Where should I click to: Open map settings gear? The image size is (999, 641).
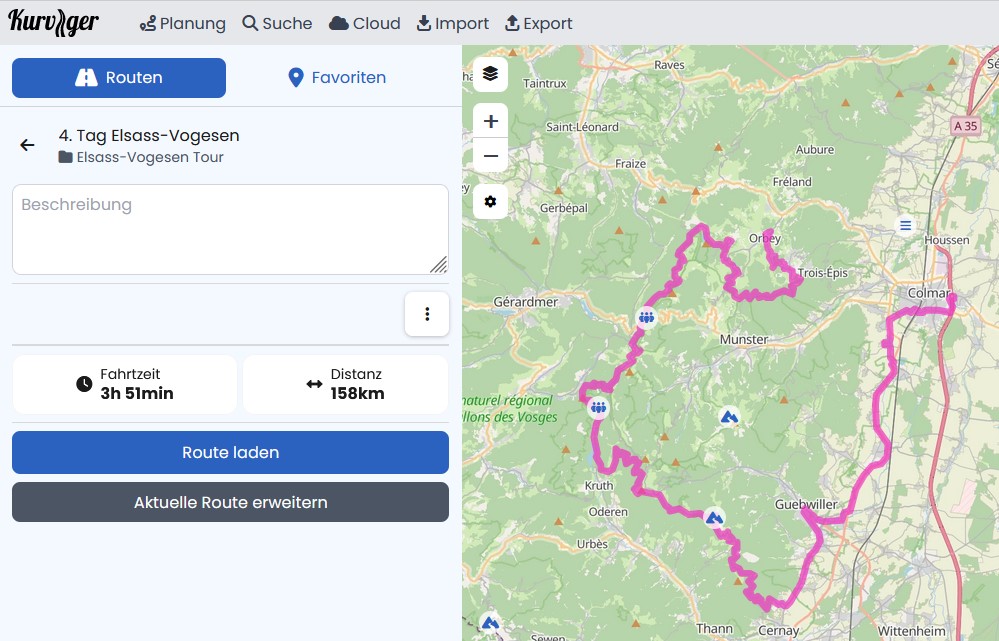tap(490, 202)
